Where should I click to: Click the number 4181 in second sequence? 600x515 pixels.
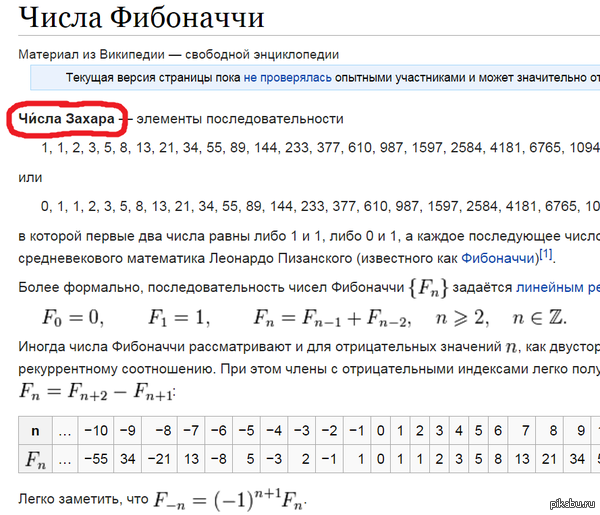pos(521,206)
